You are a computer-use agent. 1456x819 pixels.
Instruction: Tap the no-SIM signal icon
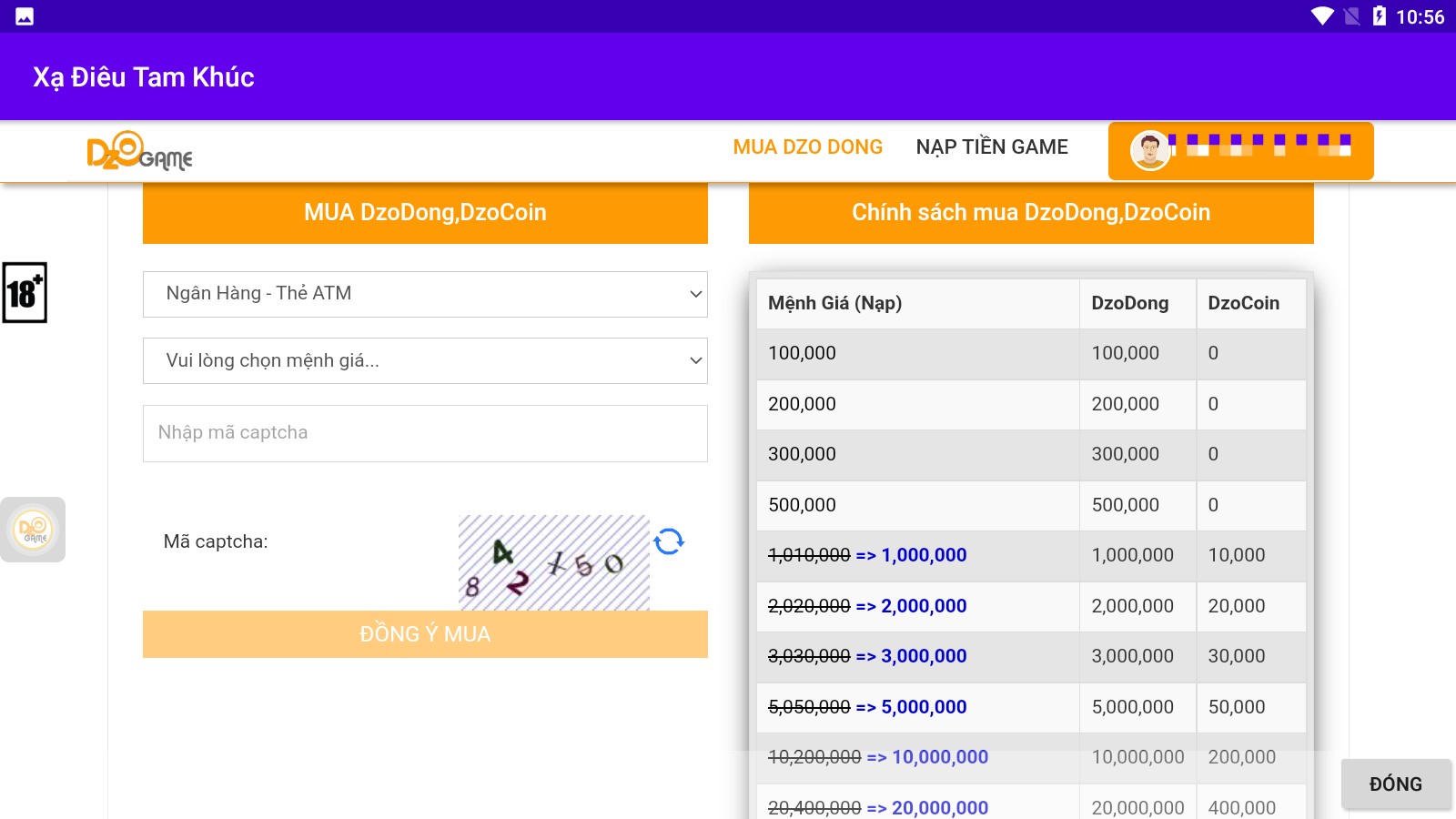click(1352, 16)
